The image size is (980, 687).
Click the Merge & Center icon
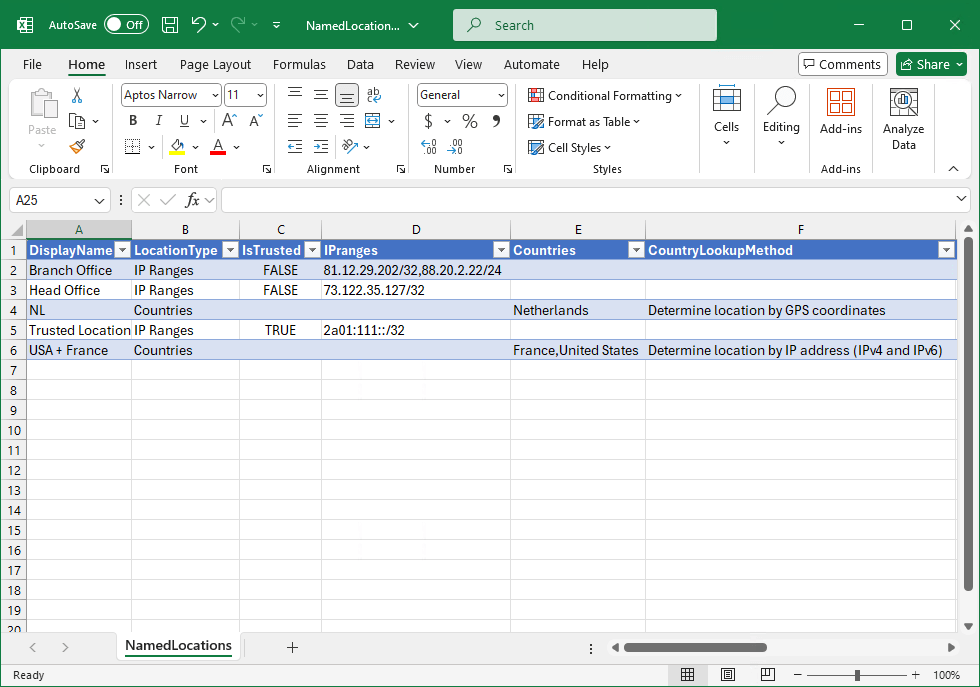[x=373, y=121]
